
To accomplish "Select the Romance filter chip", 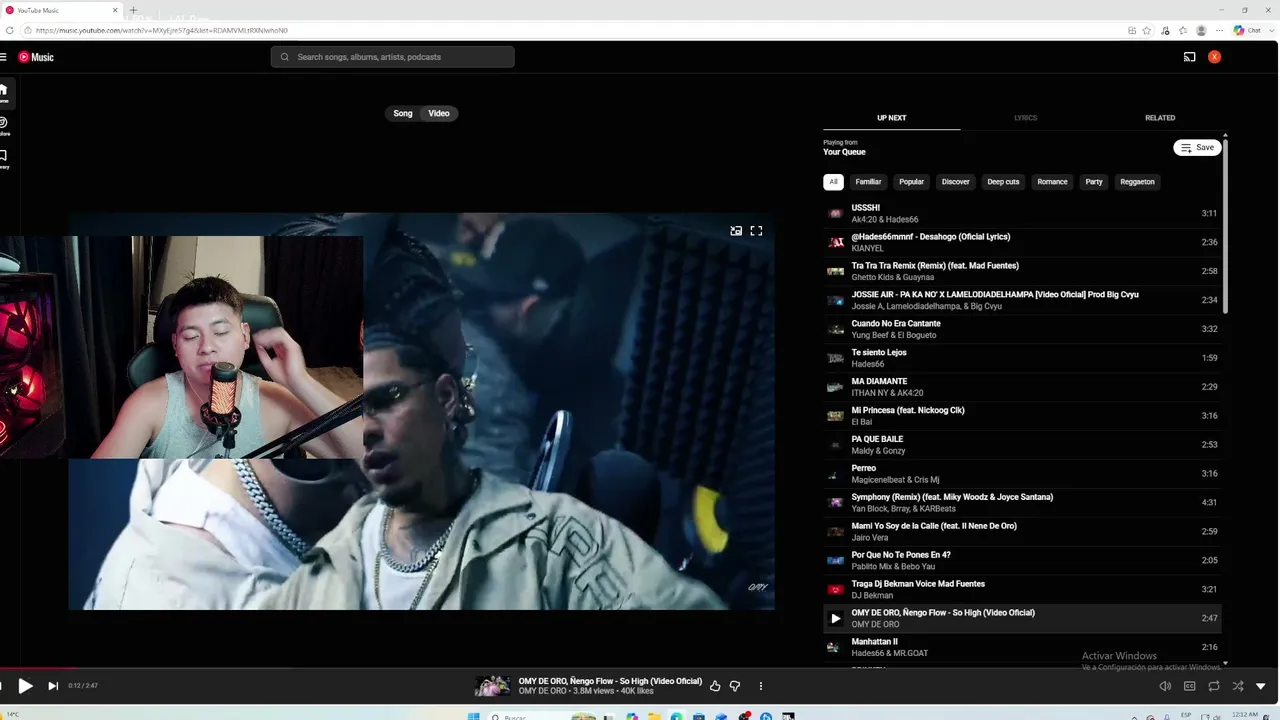I will [x=1052, y=182].
